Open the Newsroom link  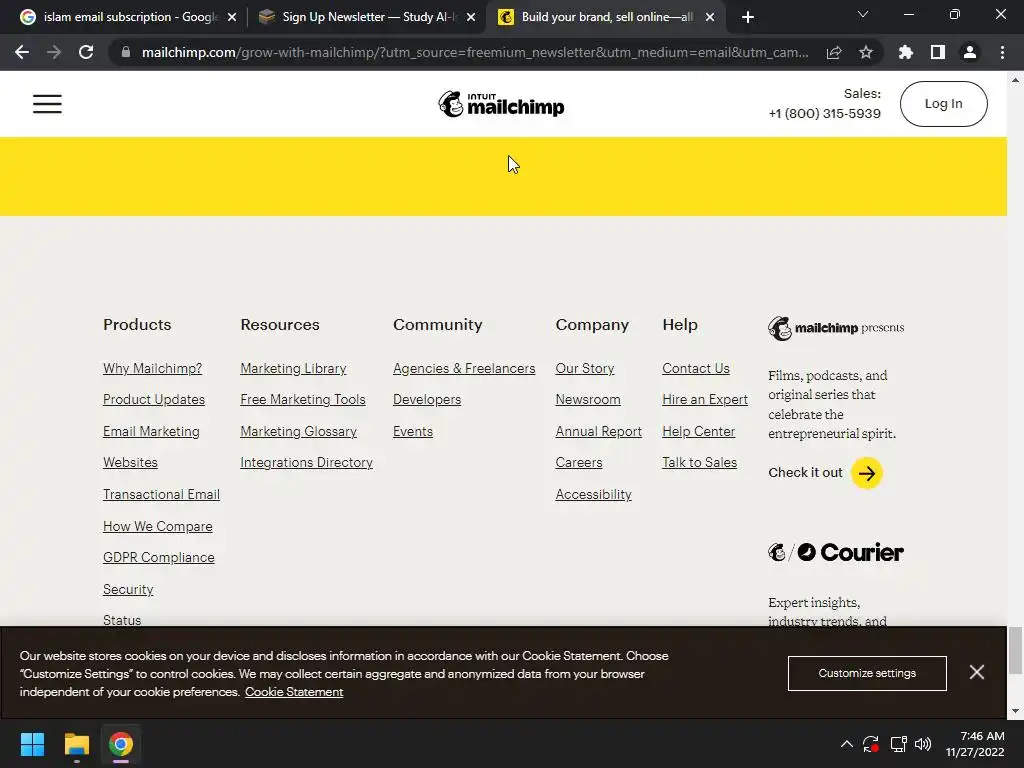point(588,400)
